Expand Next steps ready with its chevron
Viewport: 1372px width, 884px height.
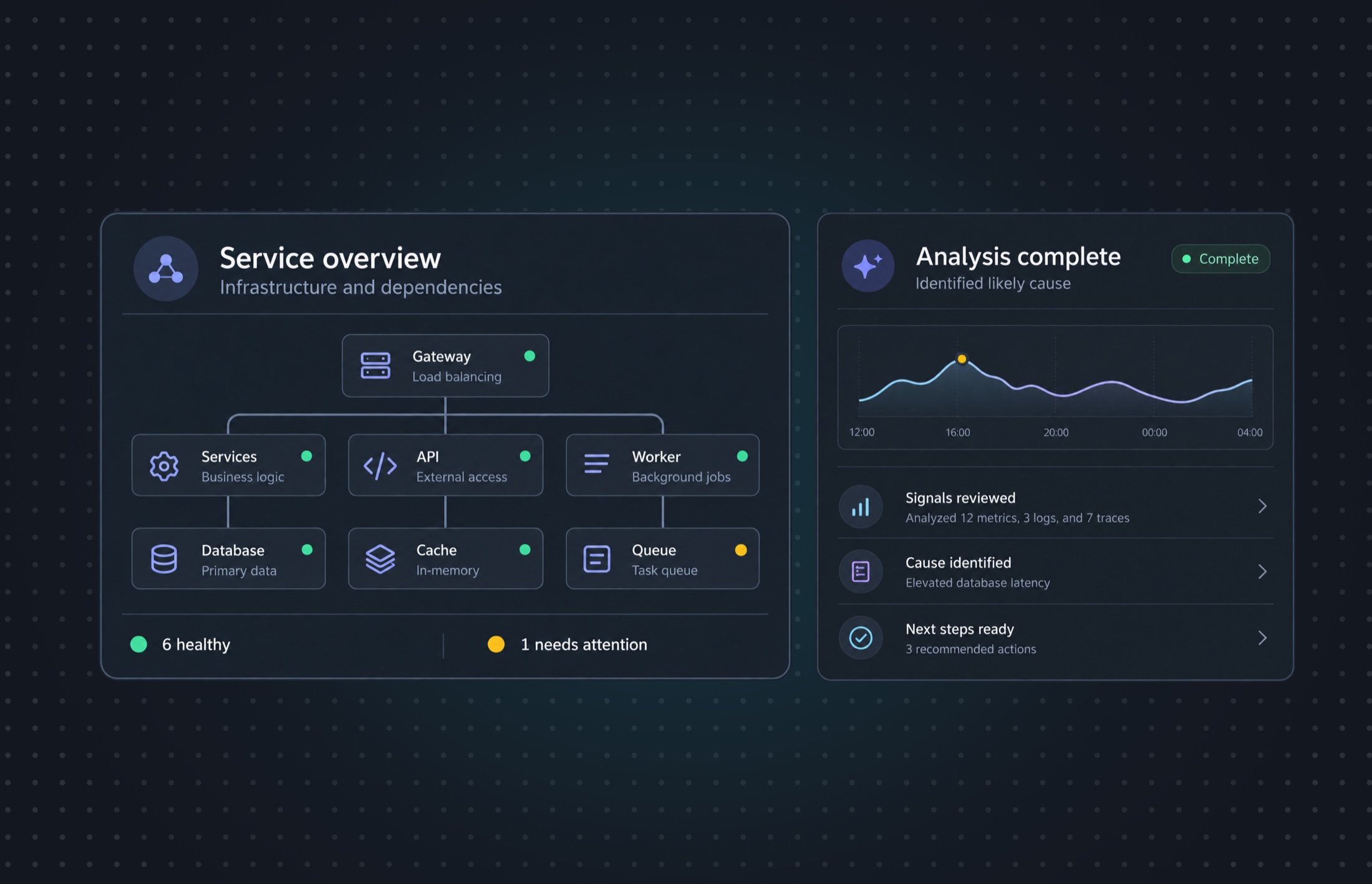click(x=1262, y=638)
